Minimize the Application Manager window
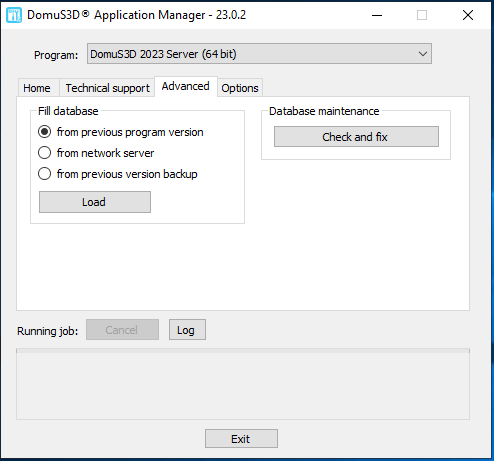The image size is (494, 461). pos(377,15)
